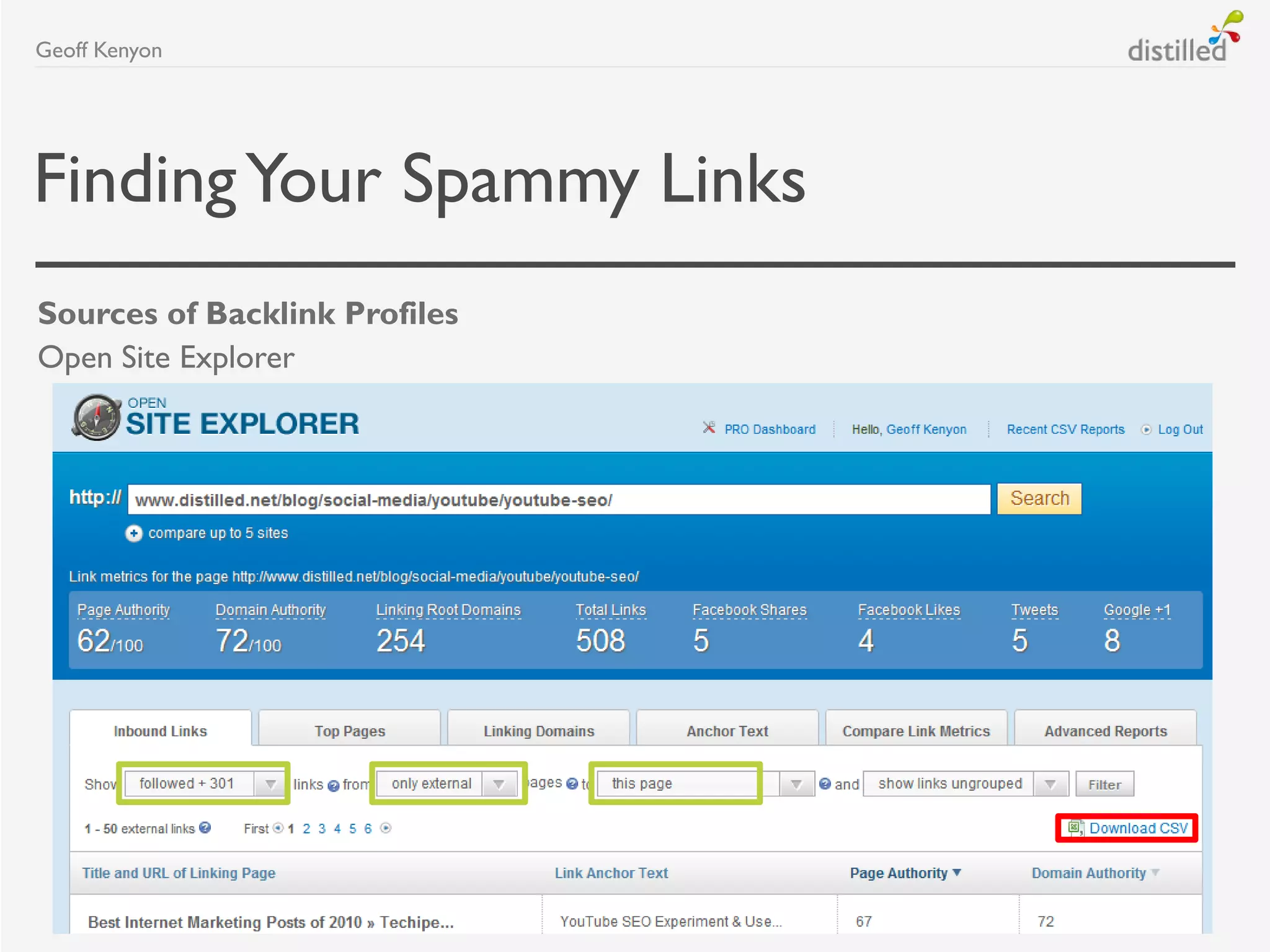Screen dimensions: 1270x952
Task: Click the next-page pagination arrow icon
Action: click(386, 828)
